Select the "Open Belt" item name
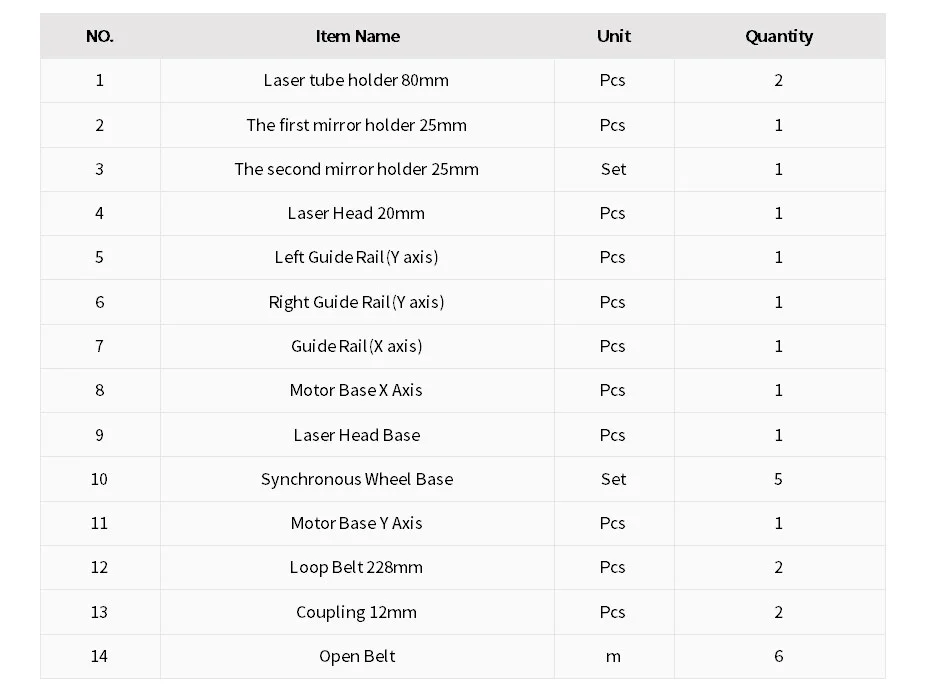The width and height of the screenshot is (930, 697). pyautogui.click(x=356, y=656)
